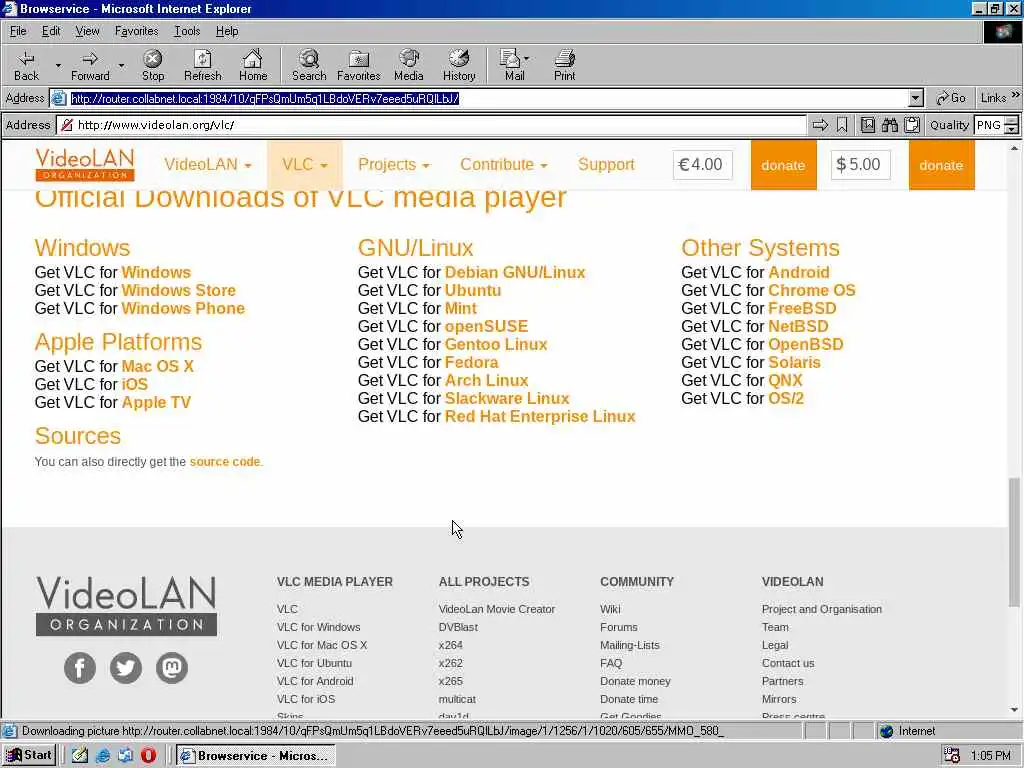The image size is (1024, 768).
Task: Expand the VLC navigation dropdown
Action: pyautogui.click(x=304, y=165)
